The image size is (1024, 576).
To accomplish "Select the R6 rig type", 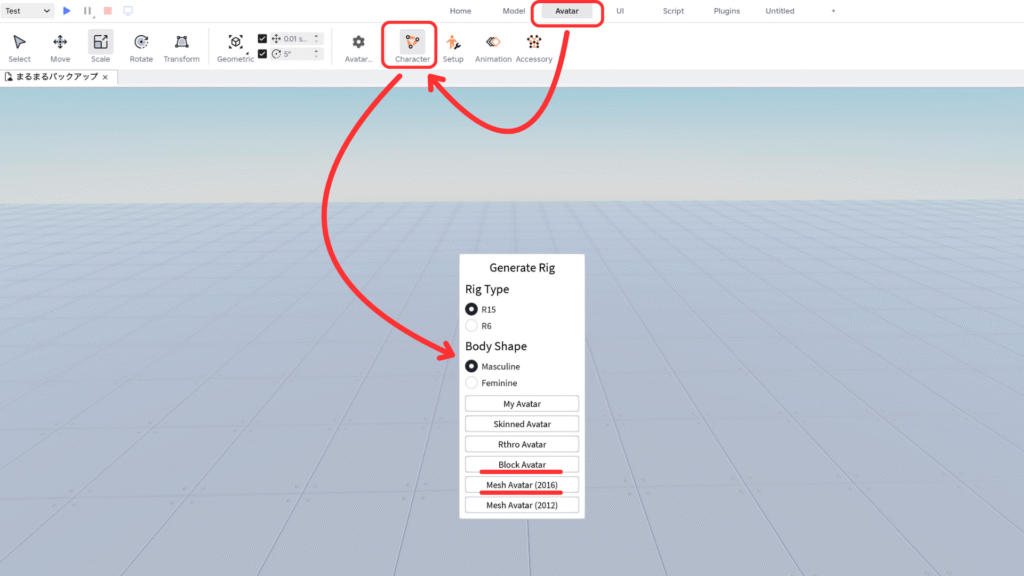I will click(472, 326).
